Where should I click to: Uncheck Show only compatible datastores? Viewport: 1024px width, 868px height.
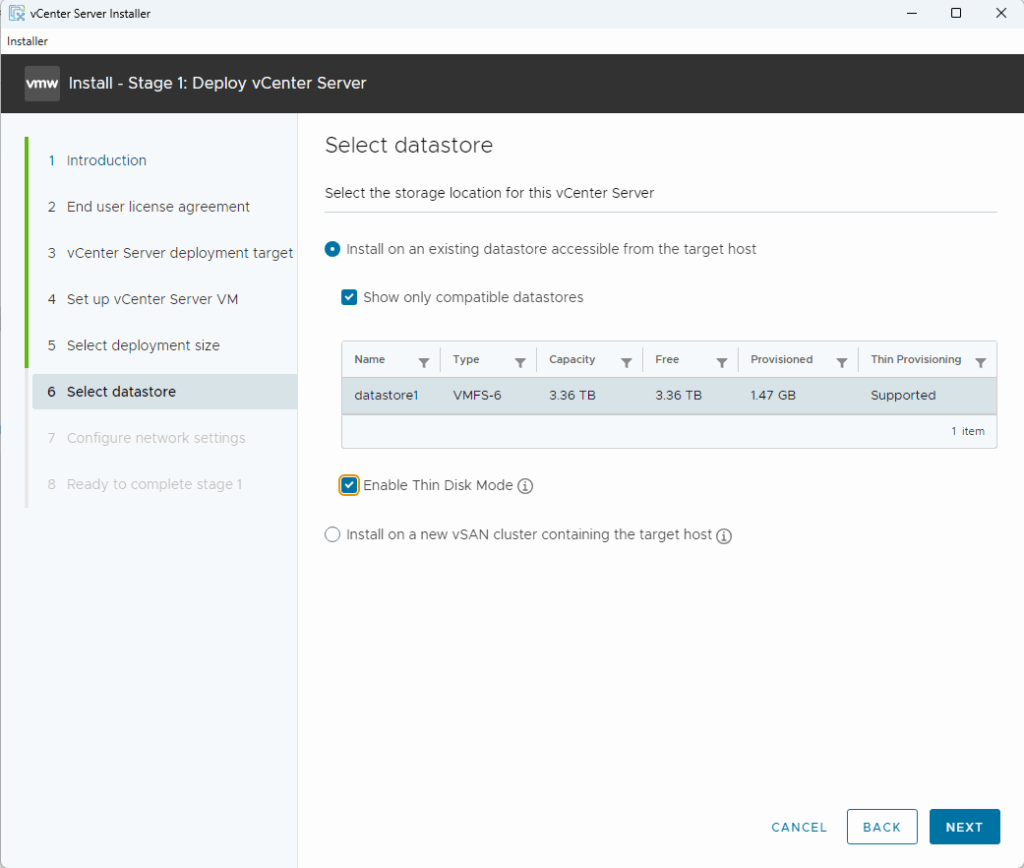349,297
